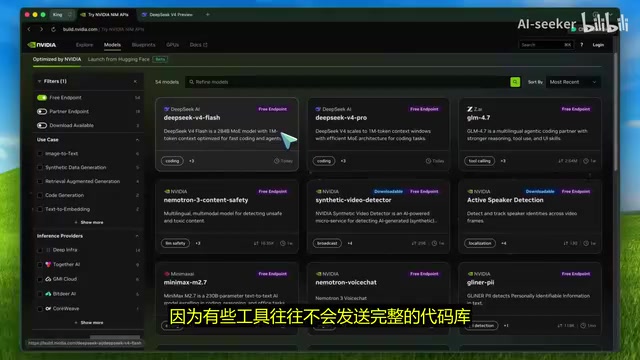
Task: Check Synthetic Data Generation use case
Action: pos(40,167)
